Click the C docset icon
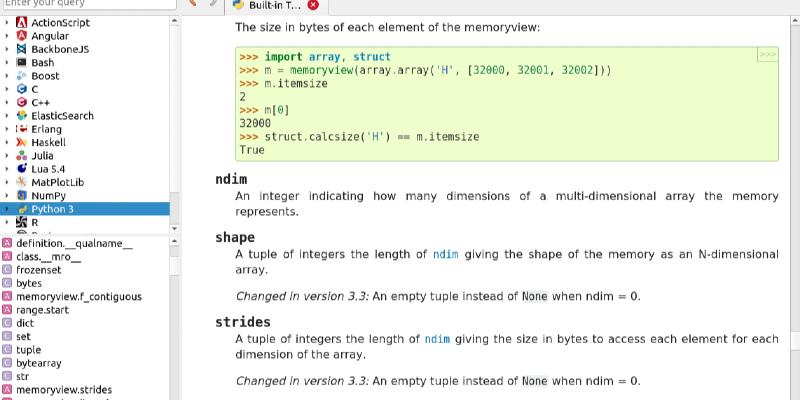The width and height of the screenshot is (800, 400). coord(21,89)
